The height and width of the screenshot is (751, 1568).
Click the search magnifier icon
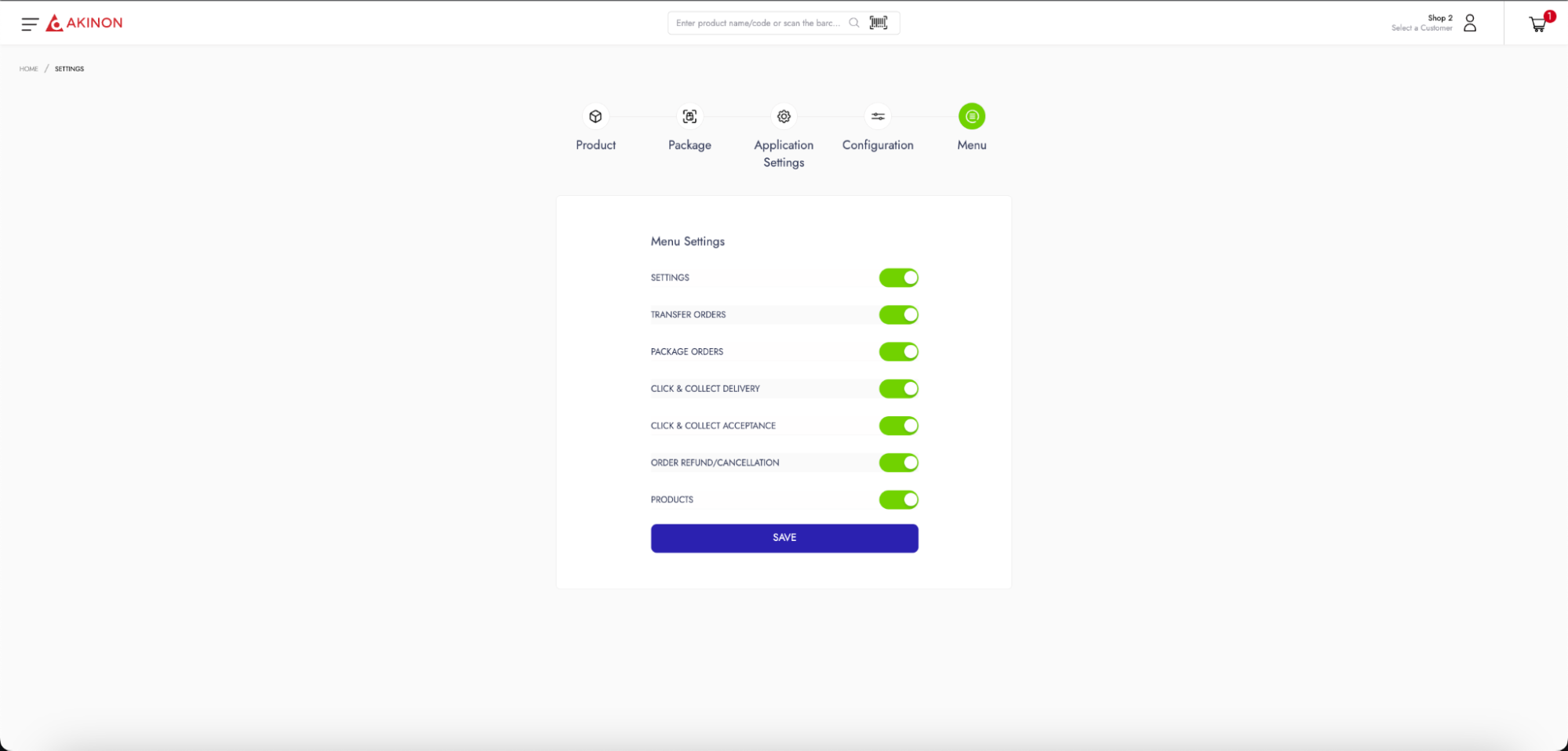click(853, 23)
